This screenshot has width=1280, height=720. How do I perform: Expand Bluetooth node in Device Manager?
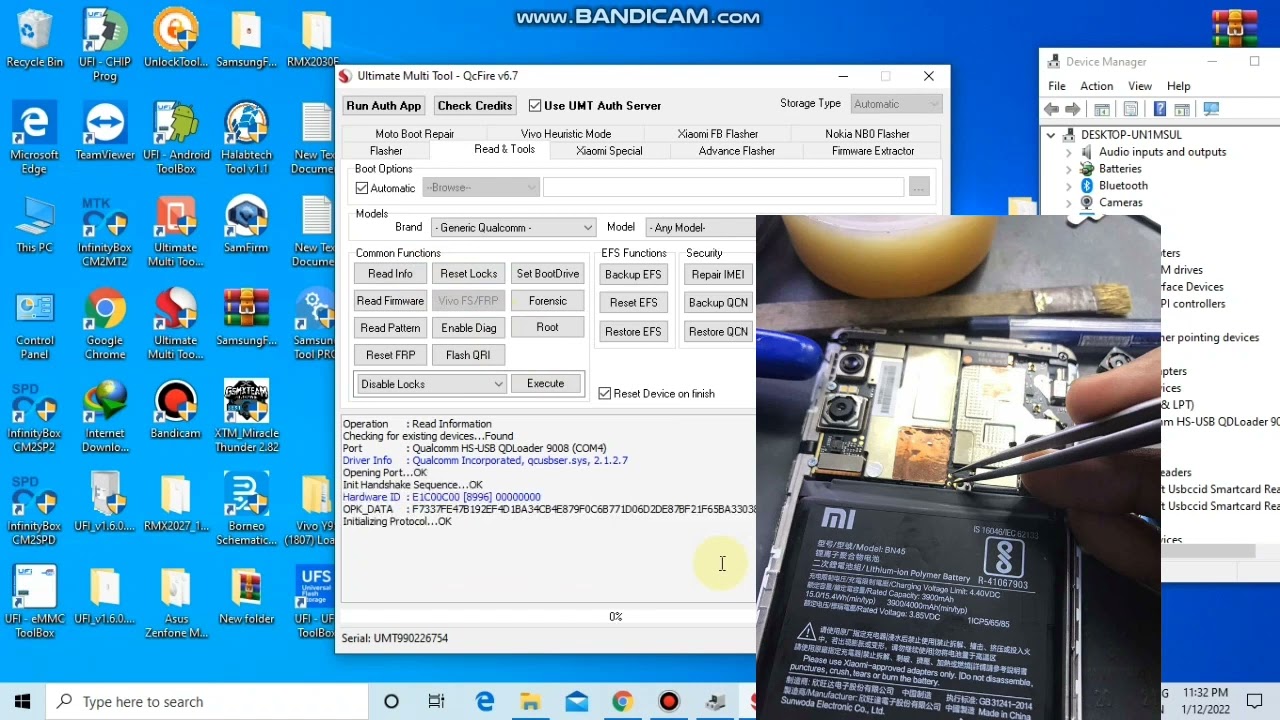[1068, 186]
